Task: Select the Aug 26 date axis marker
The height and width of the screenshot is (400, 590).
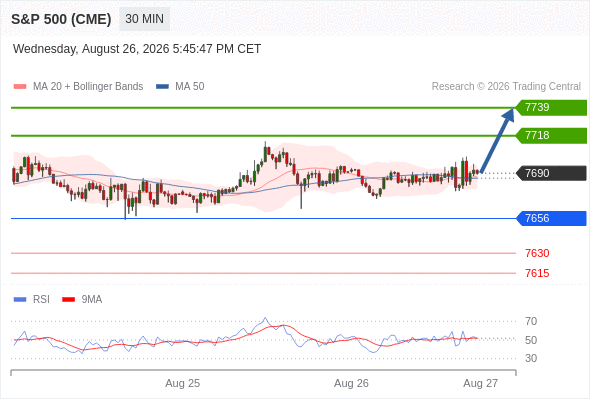Action: point(351,383)
